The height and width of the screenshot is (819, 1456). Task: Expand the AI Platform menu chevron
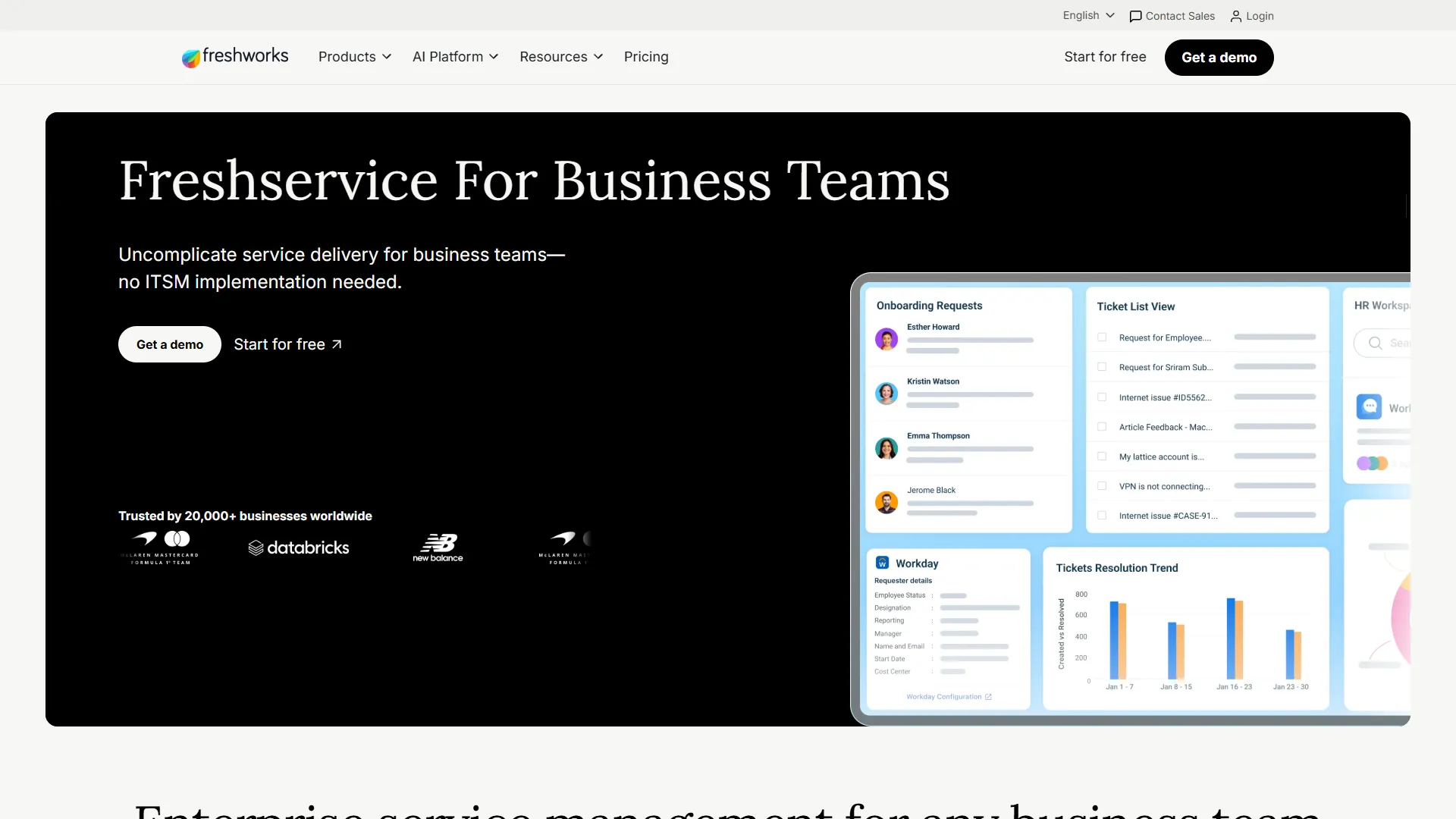click(494, 57)
